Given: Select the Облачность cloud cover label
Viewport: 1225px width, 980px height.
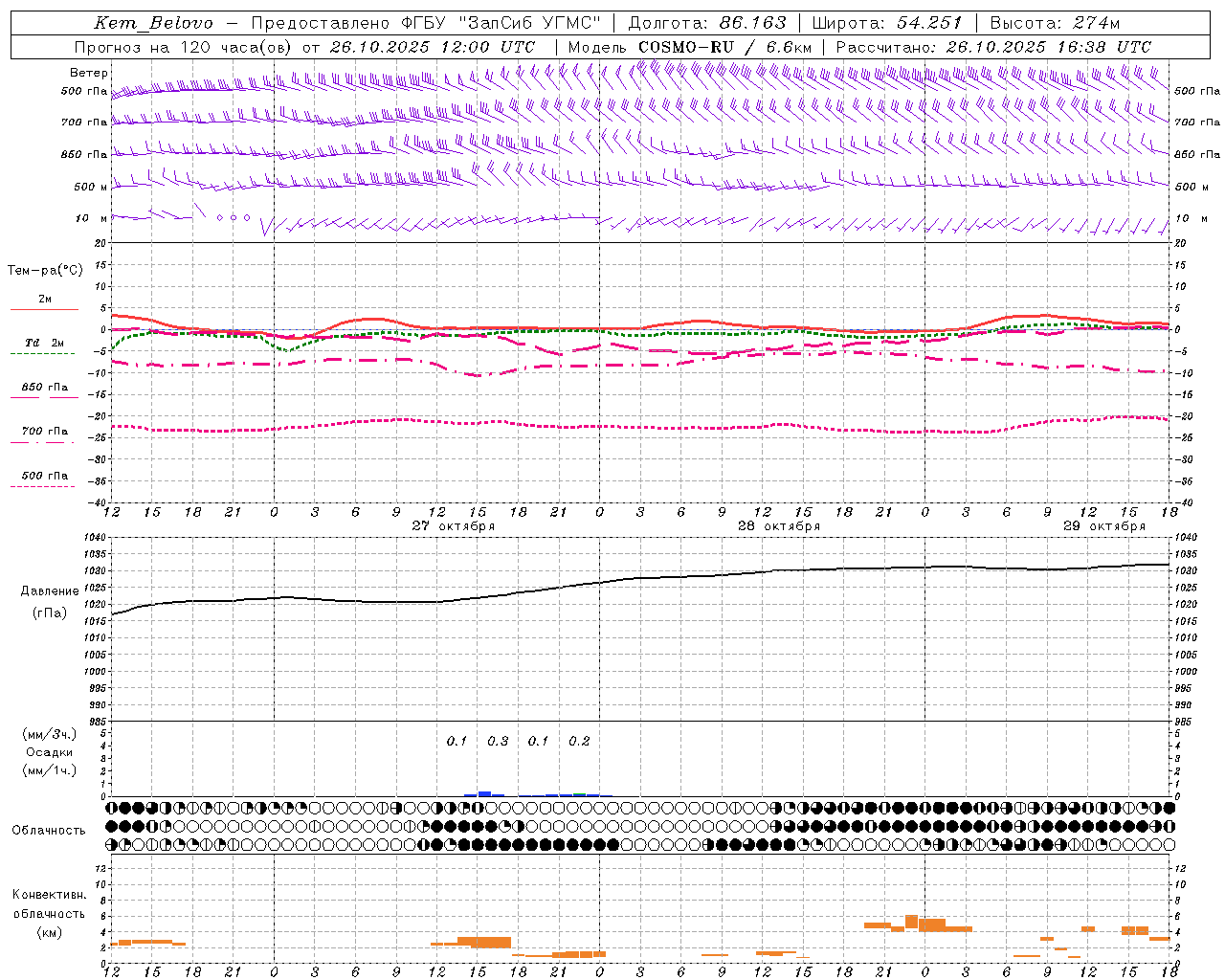Looking at the screenshot, I should [x=49, y=831].
